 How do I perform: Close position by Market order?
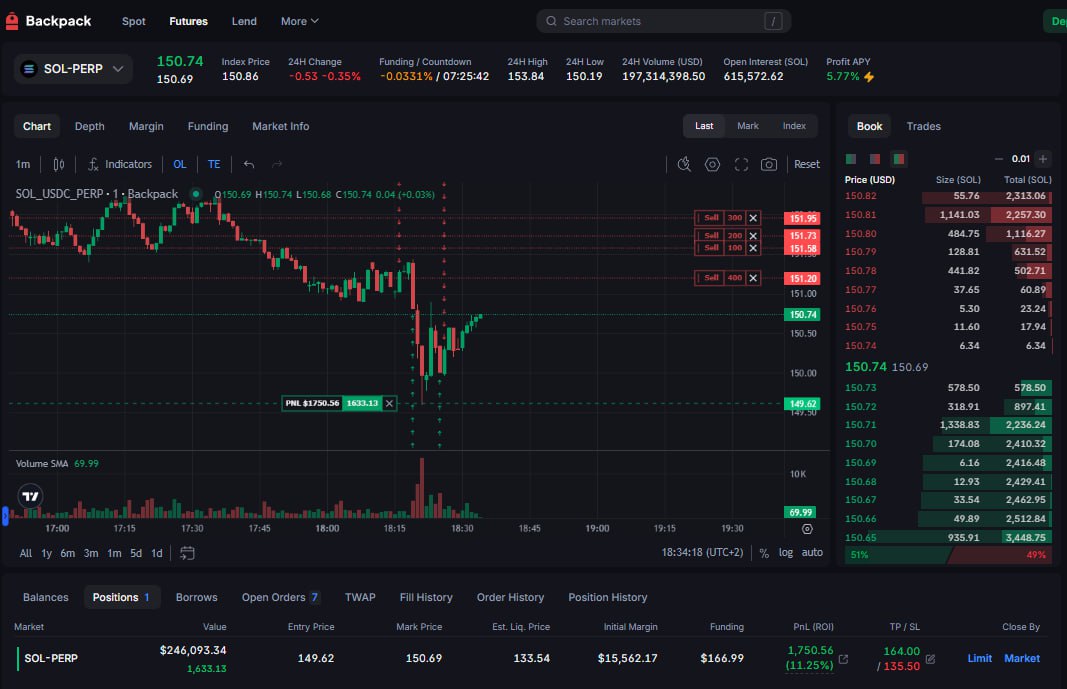(x=1022, y=658)
